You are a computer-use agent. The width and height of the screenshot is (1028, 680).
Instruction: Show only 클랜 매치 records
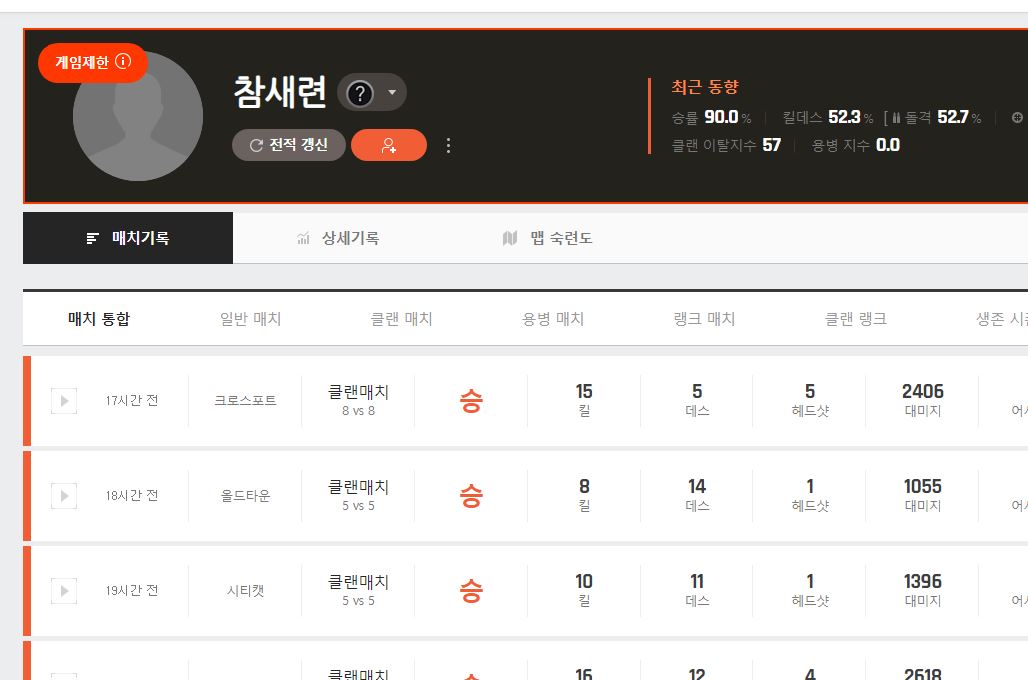tap(402, 319)
